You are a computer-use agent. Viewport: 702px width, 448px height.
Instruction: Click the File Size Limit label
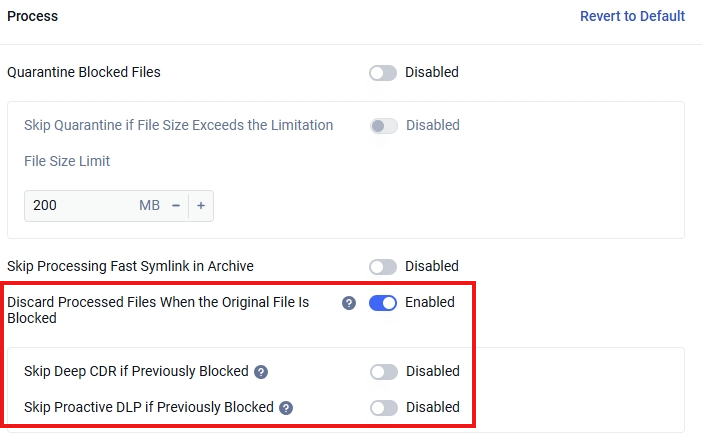67,161
